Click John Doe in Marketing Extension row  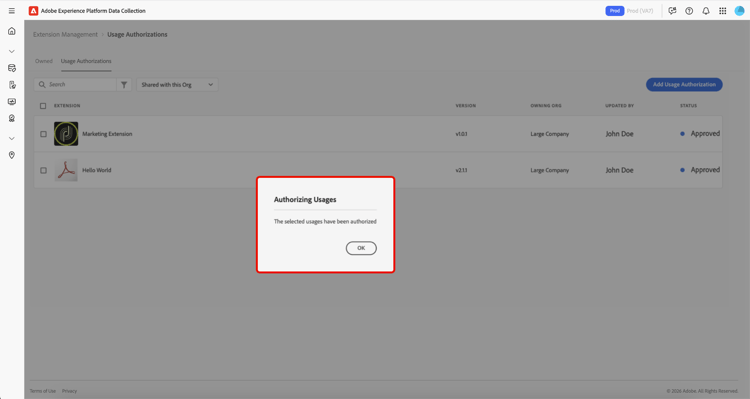[619, 134]
